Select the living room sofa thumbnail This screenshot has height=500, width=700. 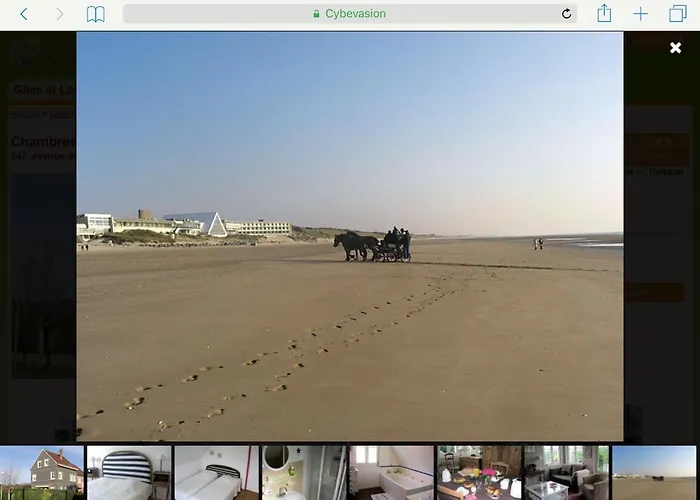566,473
